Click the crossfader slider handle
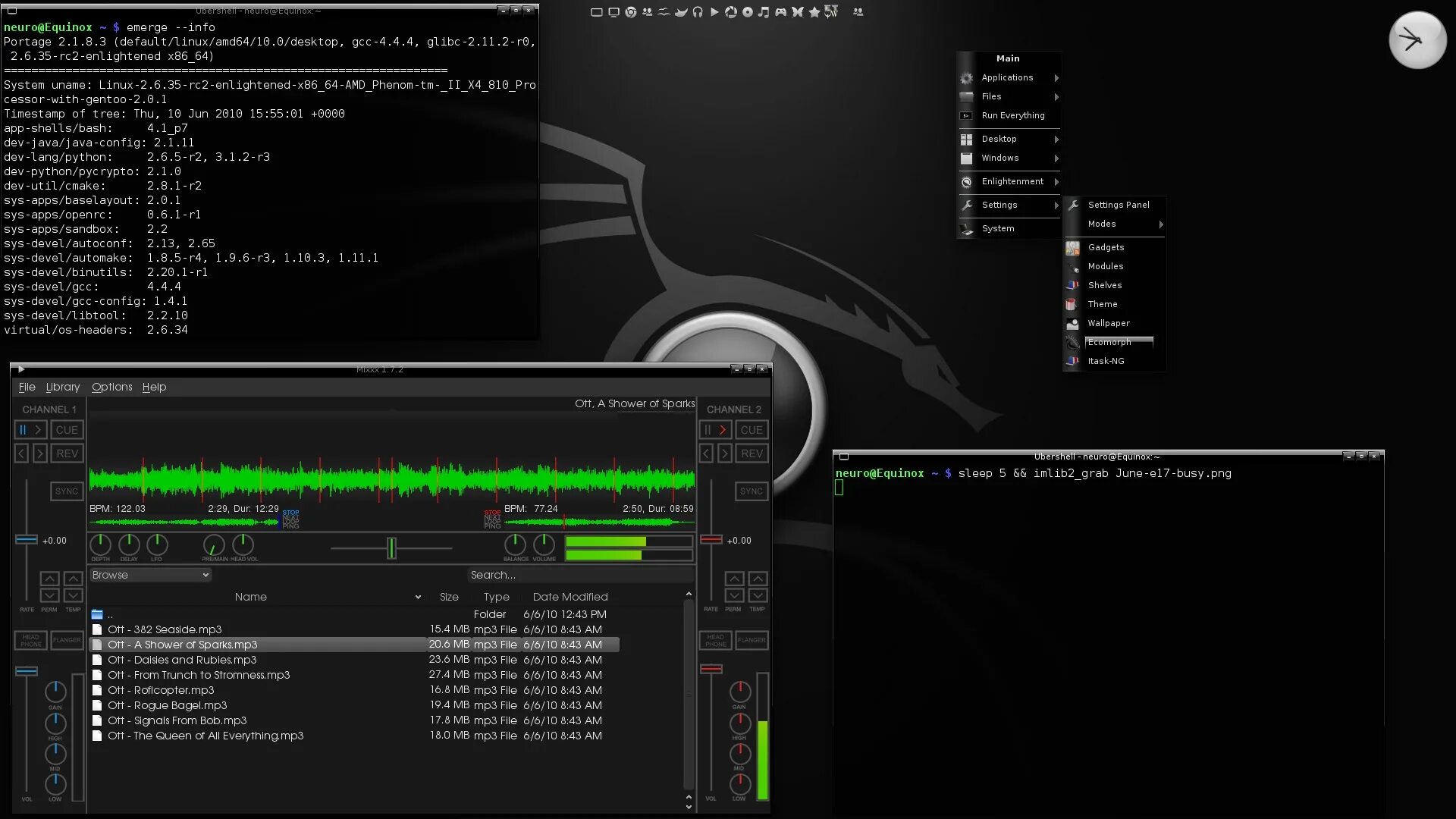The image size is (1456, 819). (391, 548)
